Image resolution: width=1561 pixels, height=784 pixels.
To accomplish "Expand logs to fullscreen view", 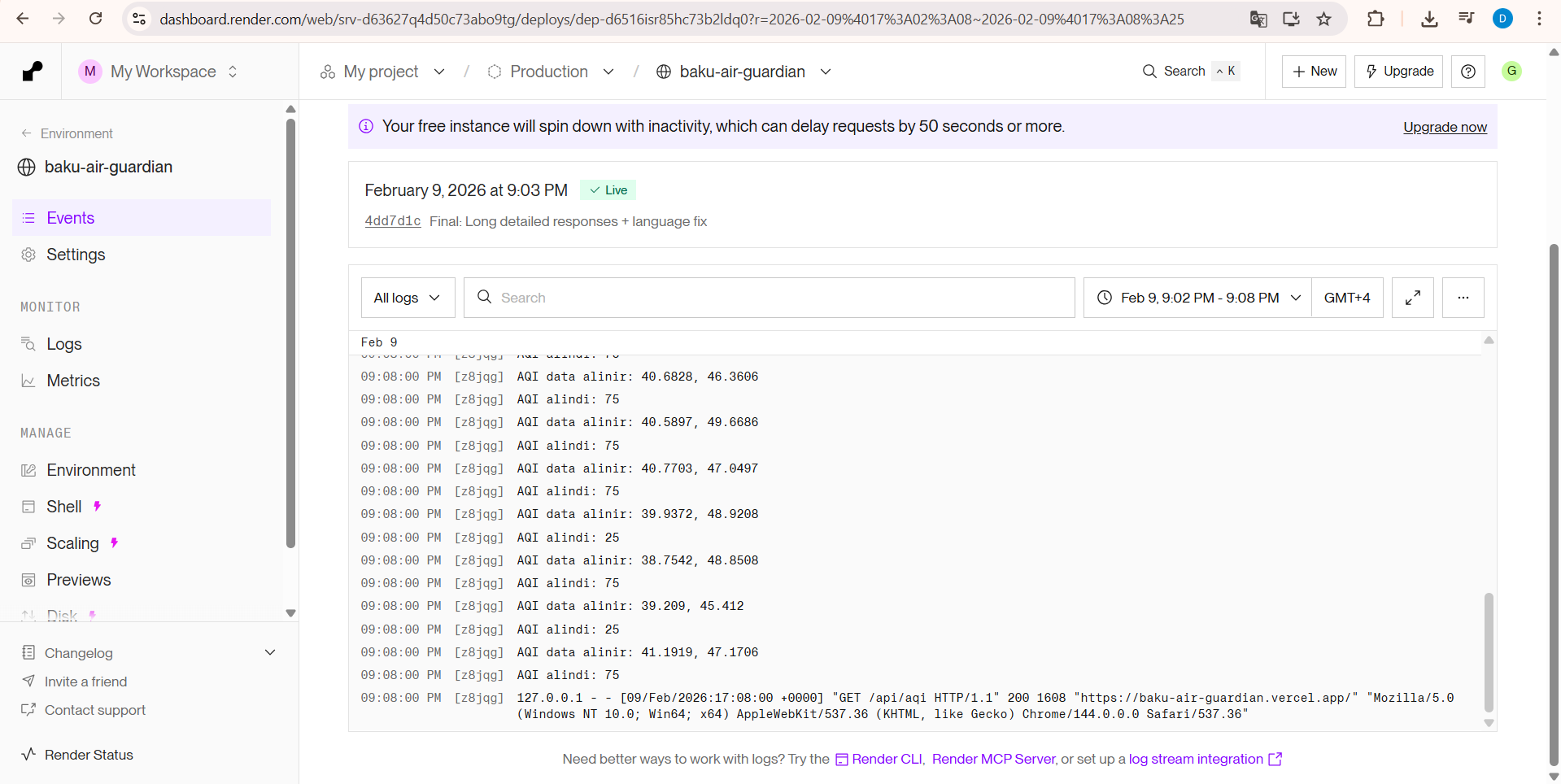I will [x=1413, y=298].
